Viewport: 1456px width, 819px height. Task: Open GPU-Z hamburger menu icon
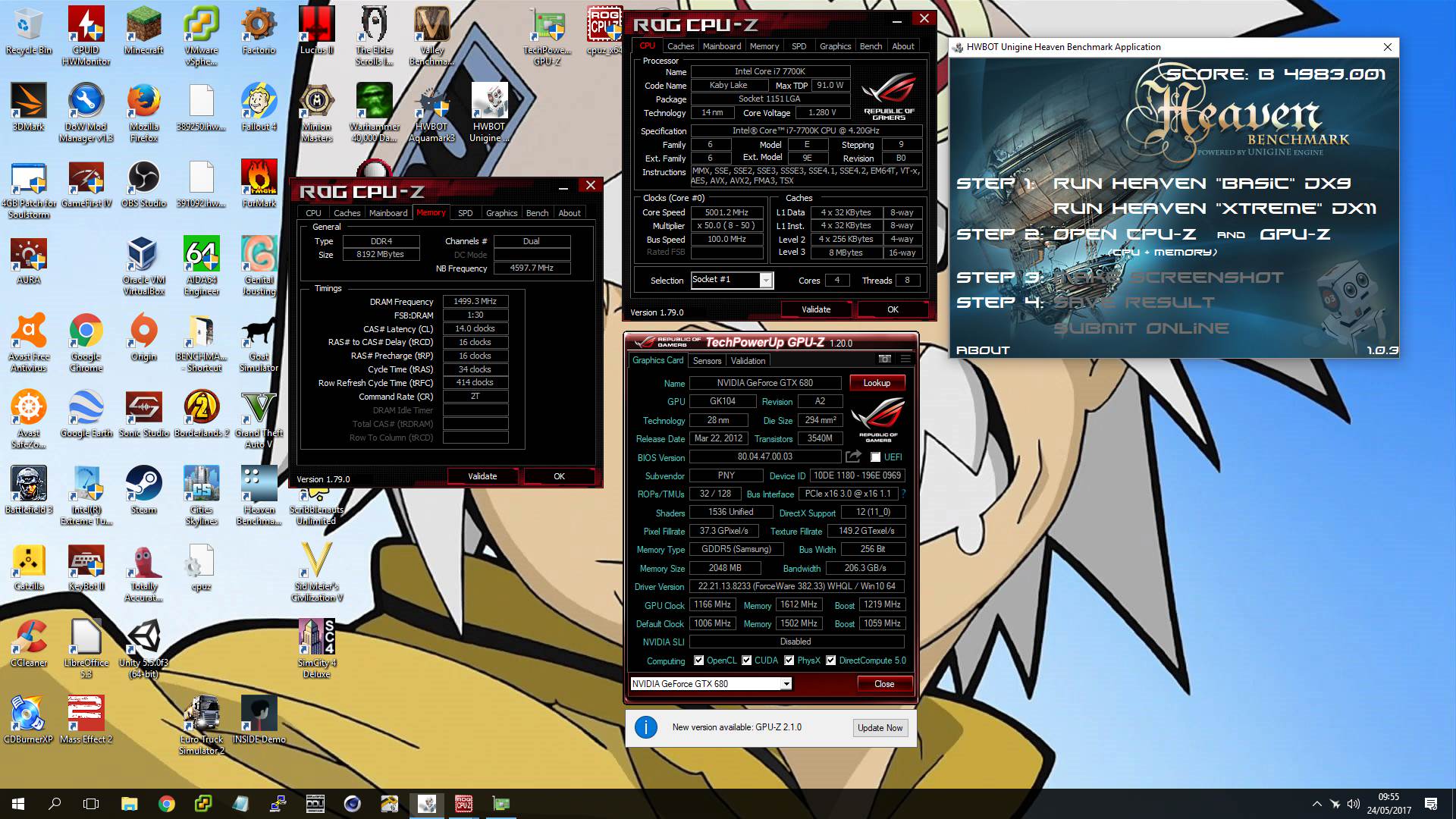pos(905,359)
